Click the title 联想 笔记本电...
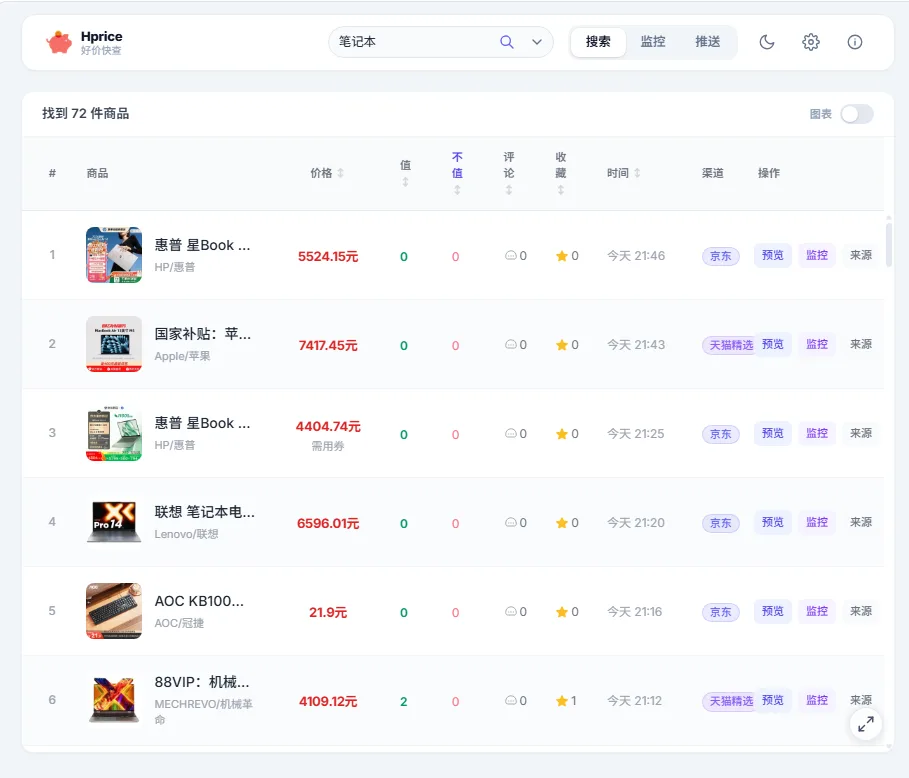Screen dimensions: 909x778 [204, 512]
